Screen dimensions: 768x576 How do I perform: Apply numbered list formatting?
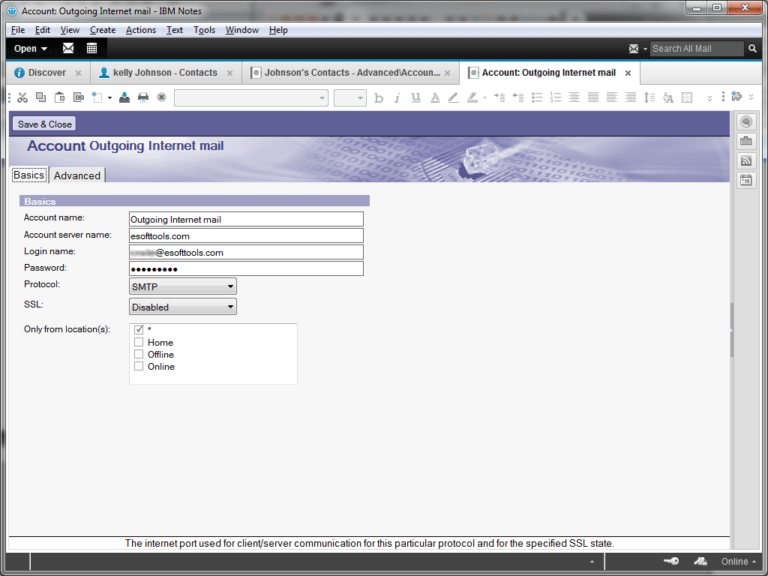[x=555, y=97]
